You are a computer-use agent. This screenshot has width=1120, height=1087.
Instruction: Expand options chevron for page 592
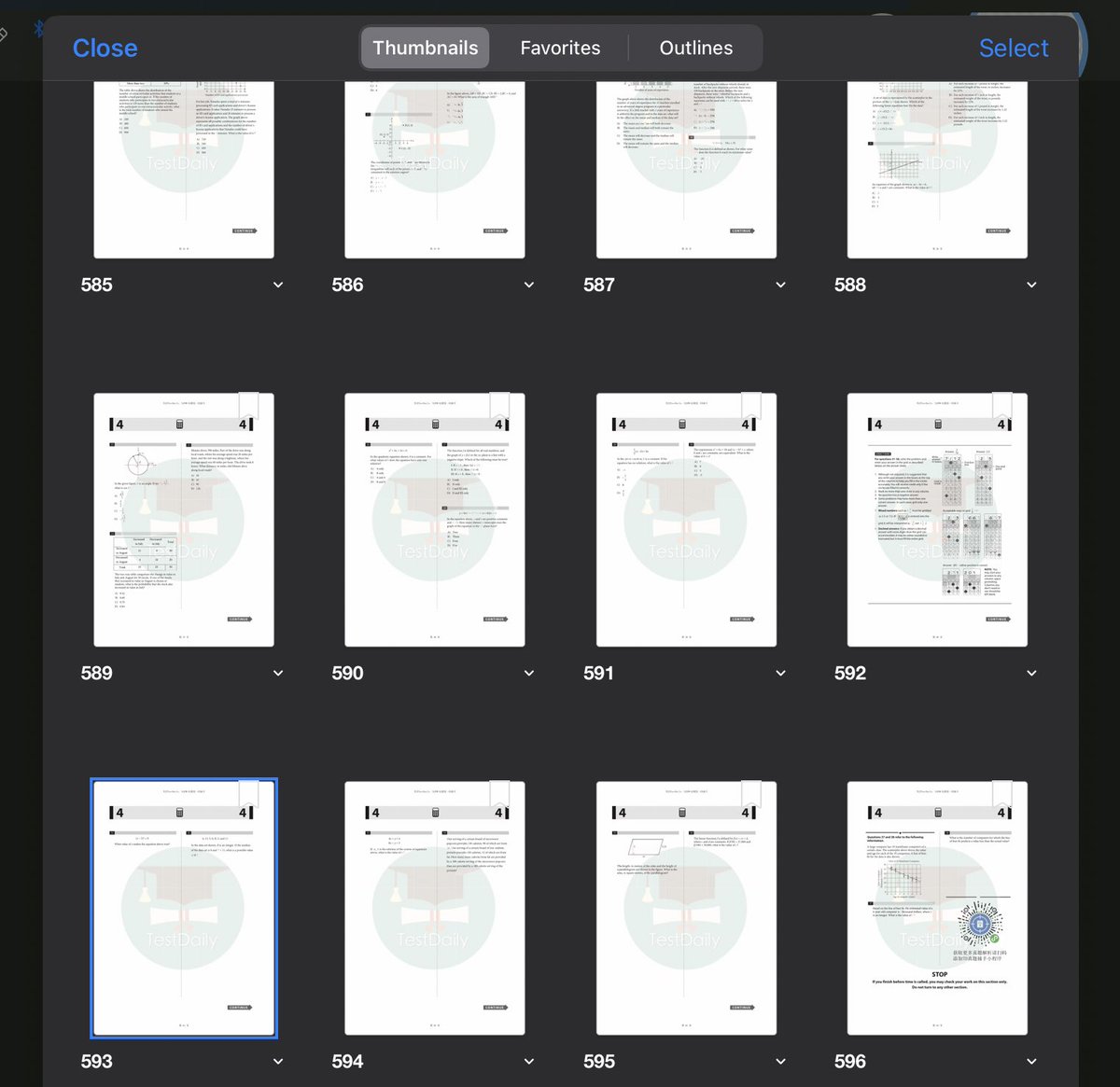click(x=1031, y=673)
